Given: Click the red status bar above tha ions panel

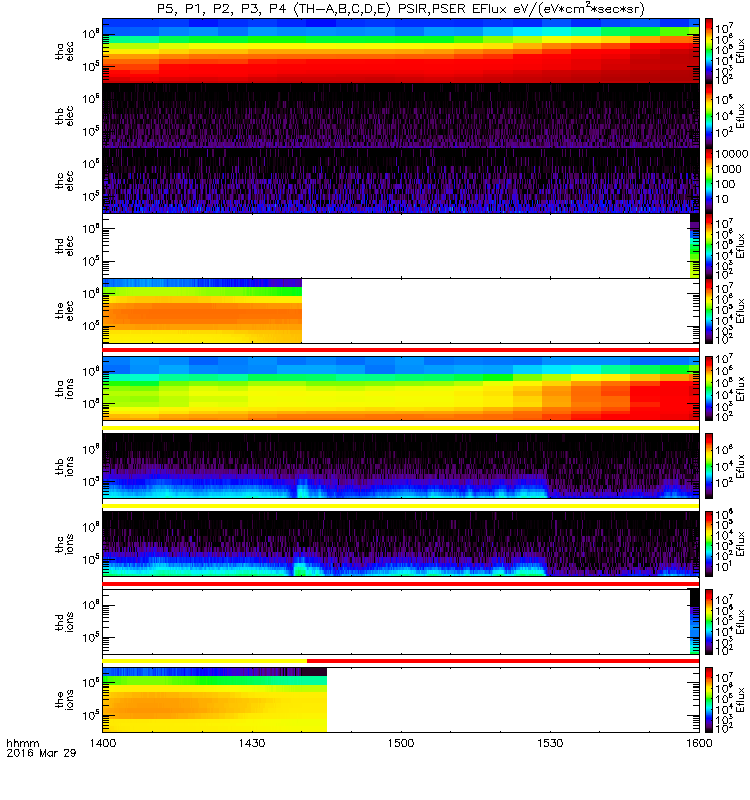Looking at the screenshot, I should coord(401,350).
